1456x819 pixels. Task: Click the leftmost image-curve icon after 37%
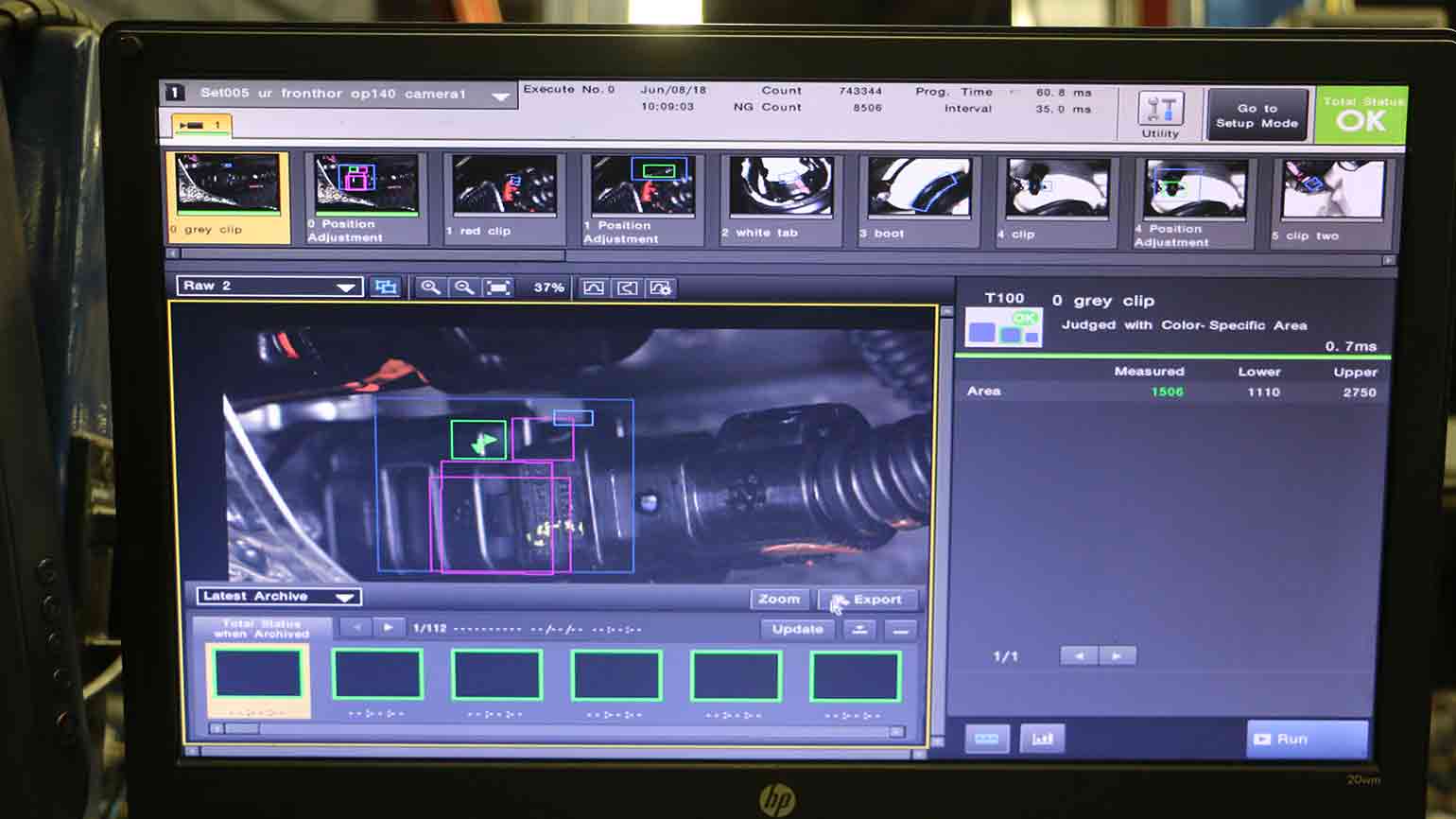[594, 288]
